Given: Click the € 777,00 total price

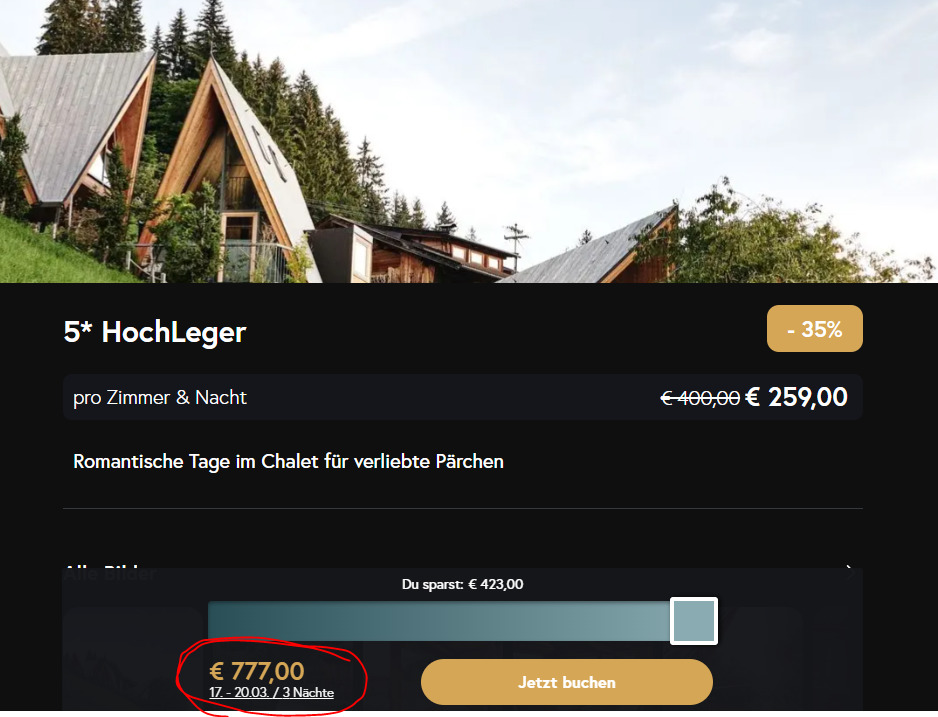Looking at the screenshot, I should tap(257, 671).
